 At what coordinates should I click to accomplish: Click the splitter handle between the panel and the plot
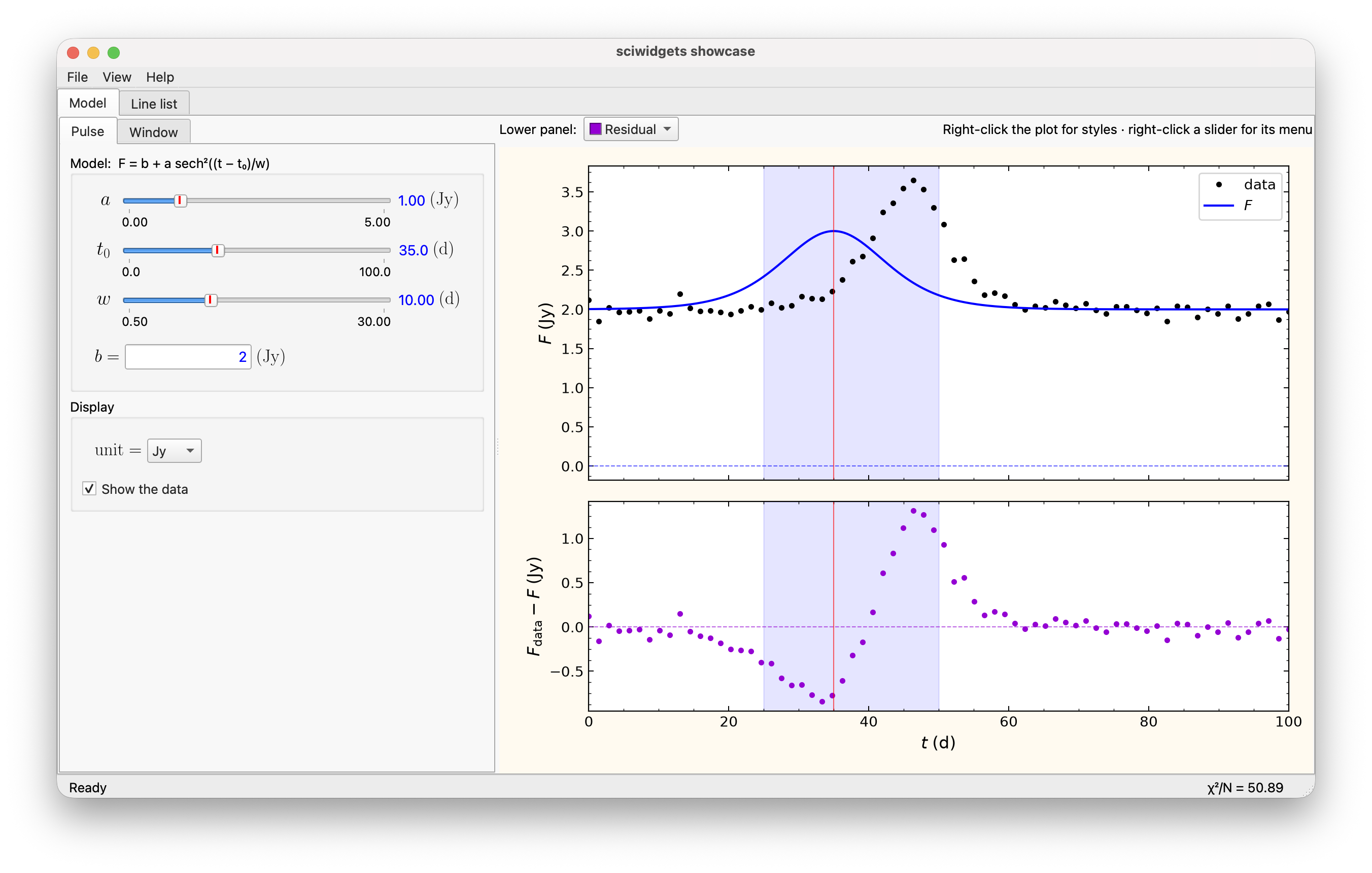[497, 446]
